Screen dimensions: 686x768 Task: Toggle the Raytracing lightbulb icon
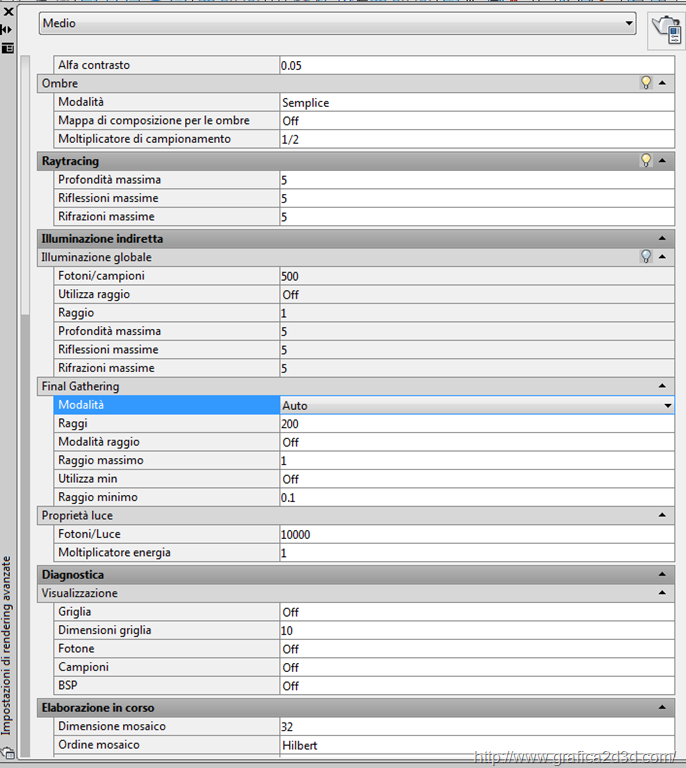[x=647, y=160]
